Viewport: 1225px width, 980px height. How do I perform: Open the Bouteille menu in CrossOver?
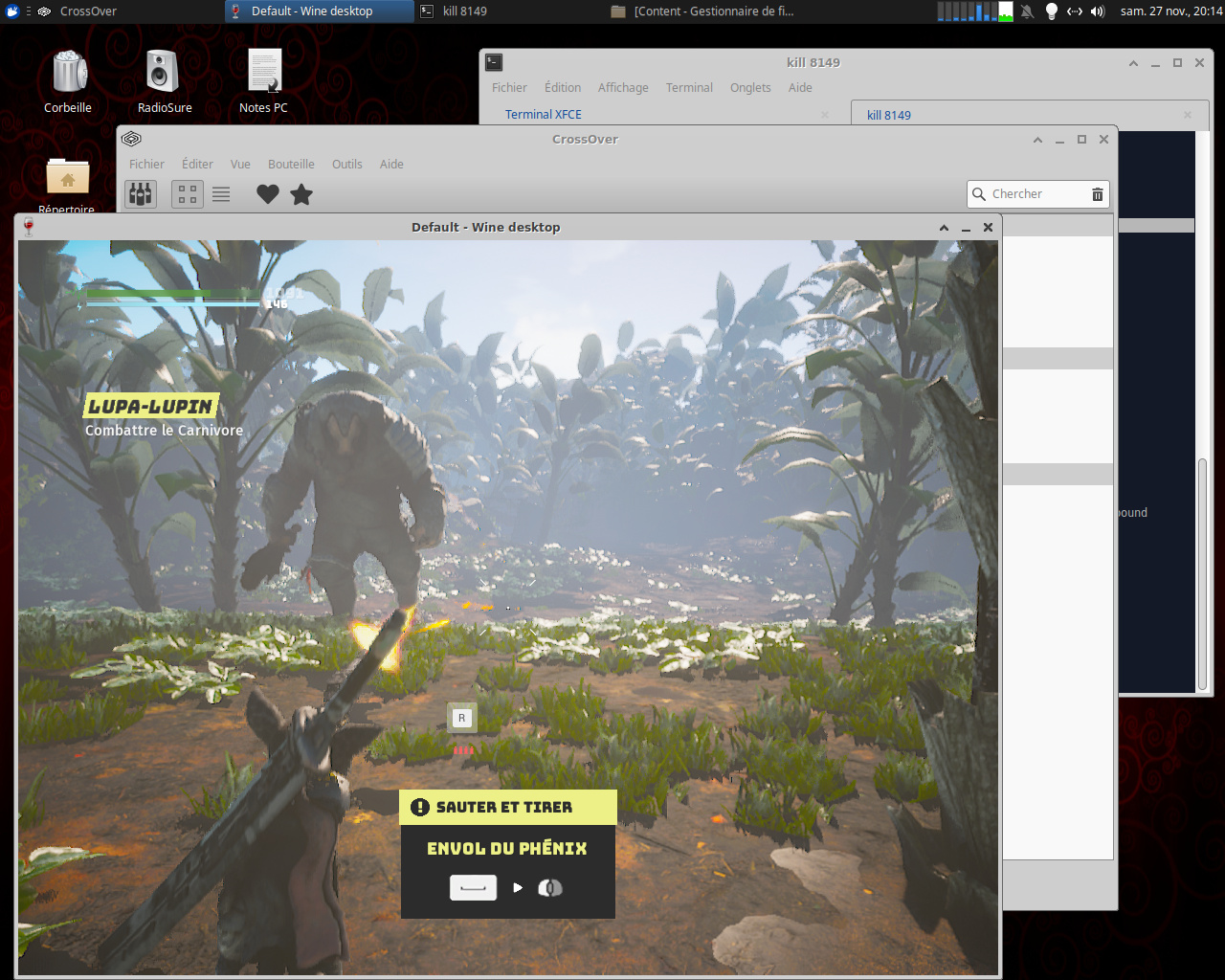point(291,164)
